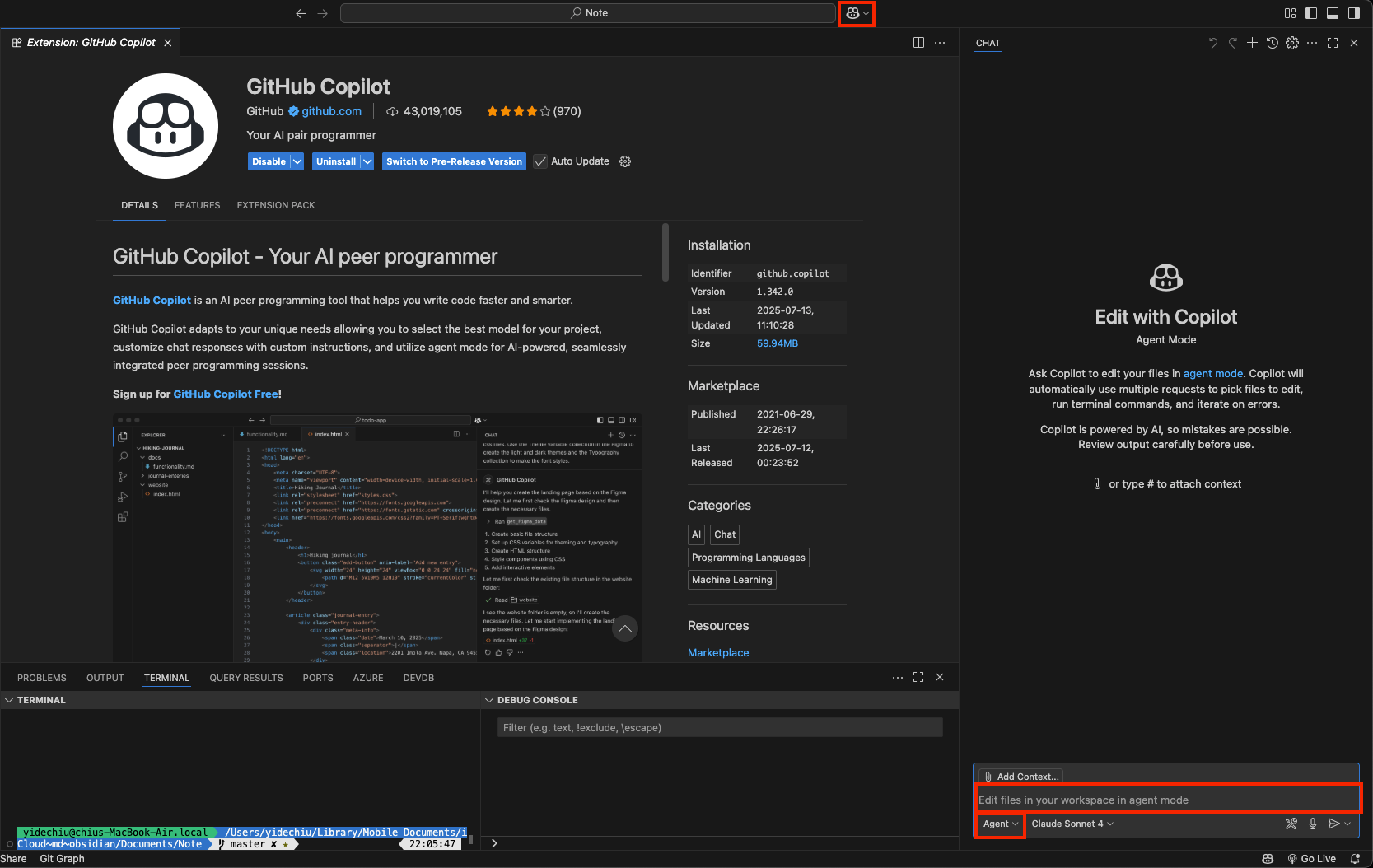The width and height of the screenshot is (1373, 868).
Task: Open Customize Layout icon in the title bar
Action: pyautogui.click(x=1290, y=13)
